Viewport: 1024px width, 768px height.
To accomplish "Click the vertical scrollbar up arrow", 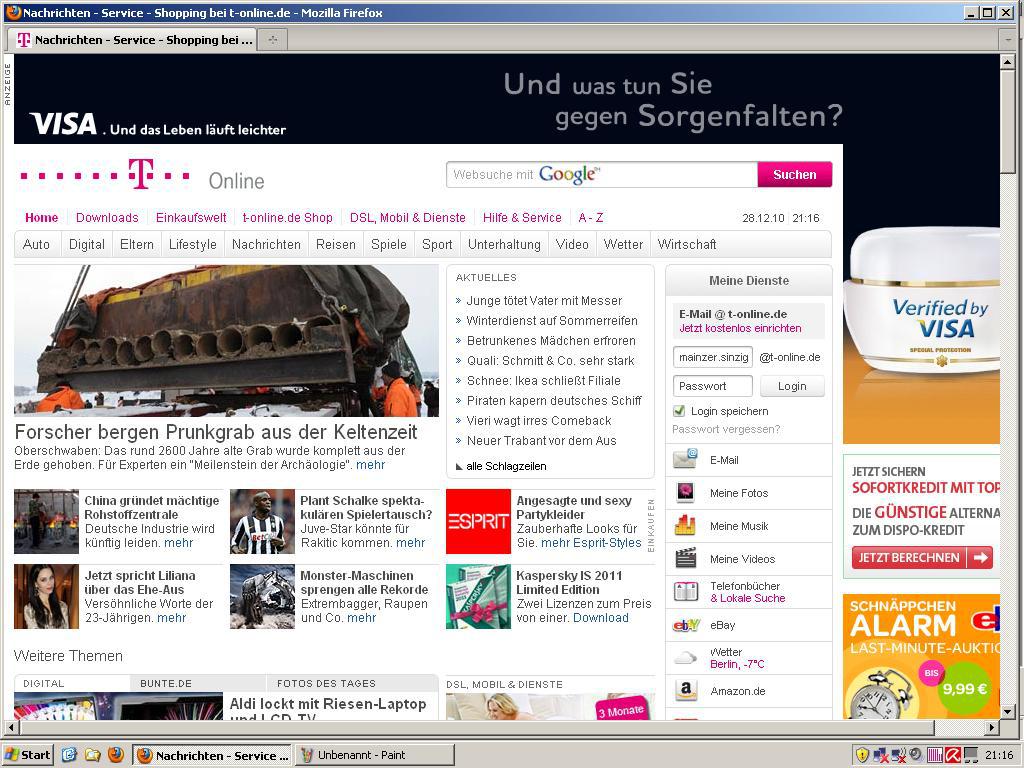I will [x=1008, y=62].
